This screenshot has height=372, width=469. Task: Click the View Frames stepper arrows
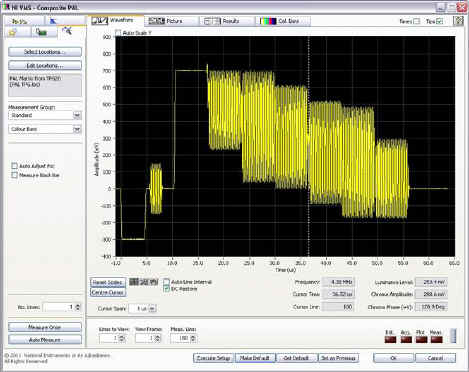click(158, 338)
